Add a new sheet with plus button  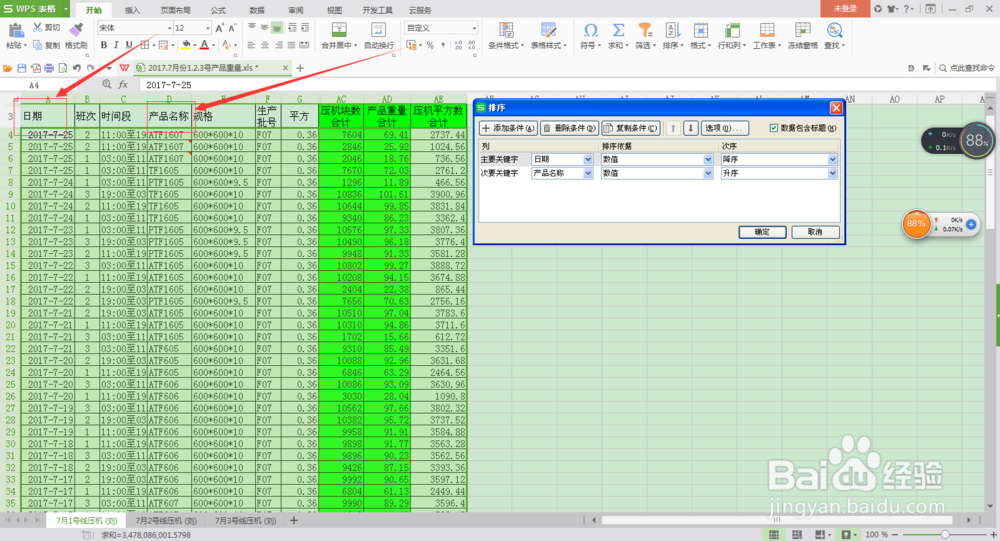293,521
